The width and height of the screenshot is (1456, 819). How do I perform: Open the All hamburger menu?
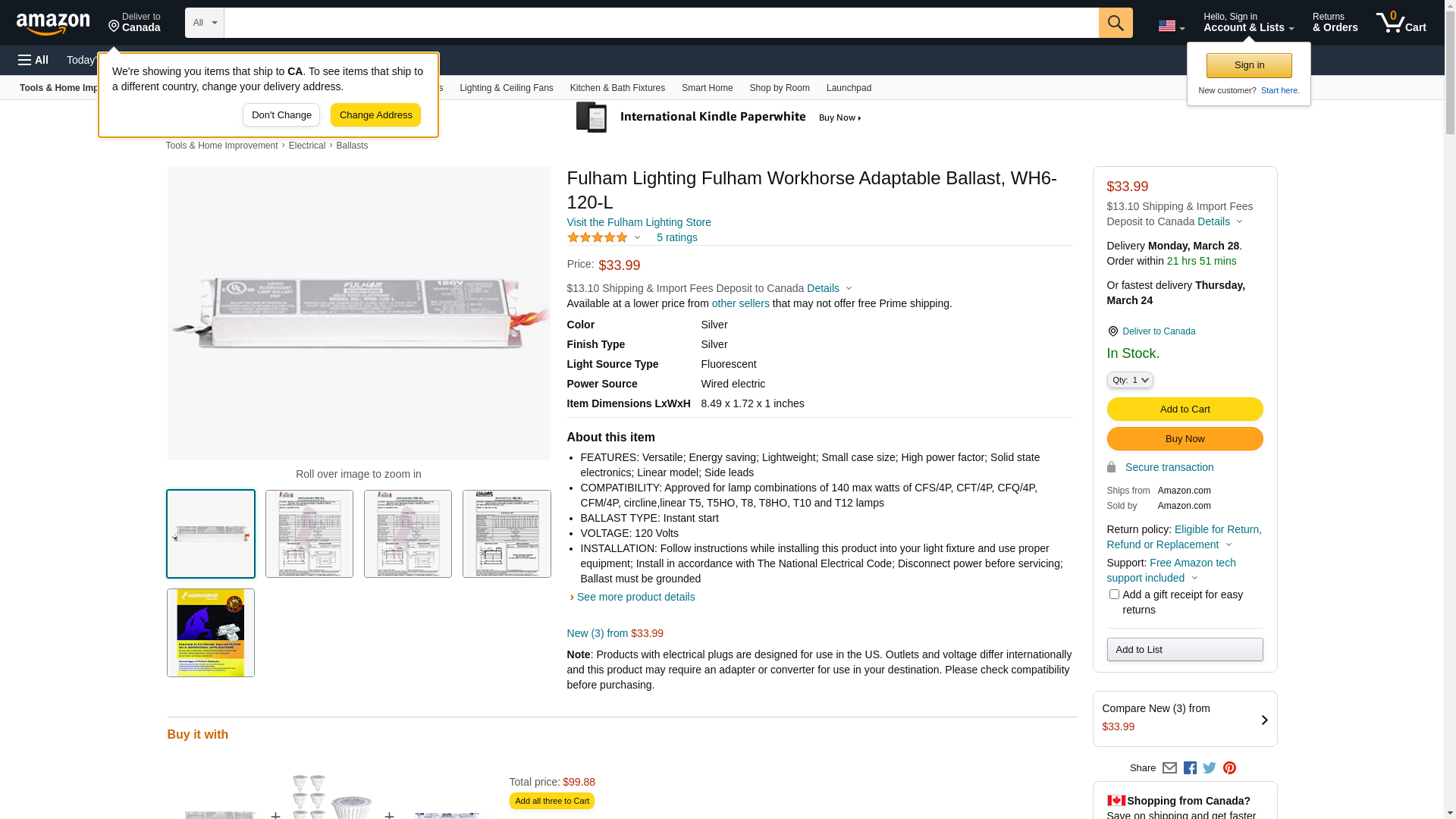coord(33,60)
